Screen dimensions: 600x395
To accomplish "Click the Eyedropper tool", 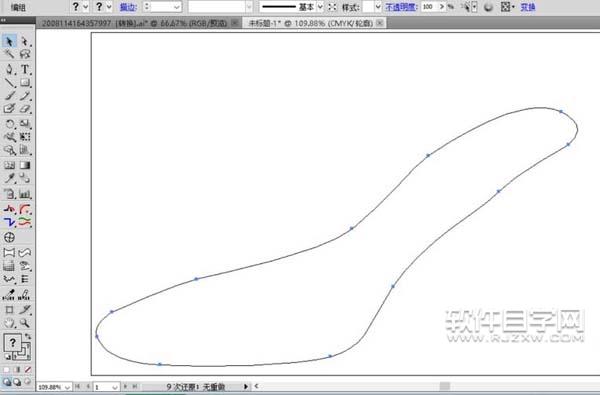I will pyautogui.click(x=9, y=178).
